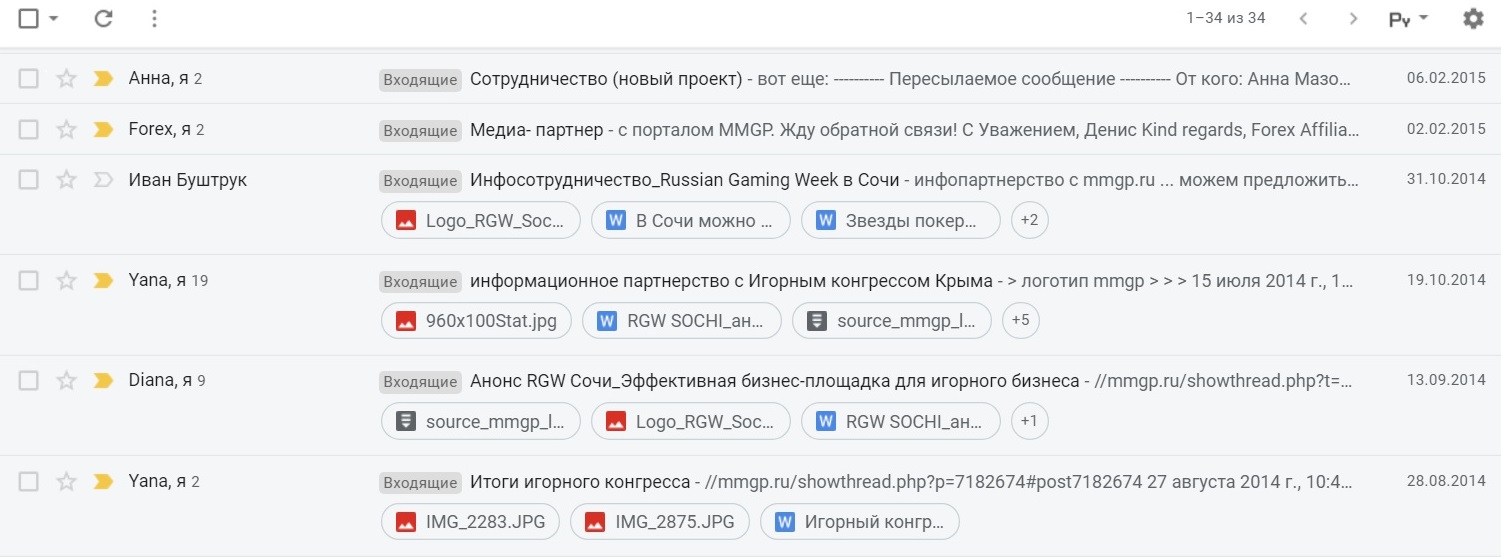Select checkbox for Yana 19-message thread
The image size is (1501, 557).
pos(28,280)
